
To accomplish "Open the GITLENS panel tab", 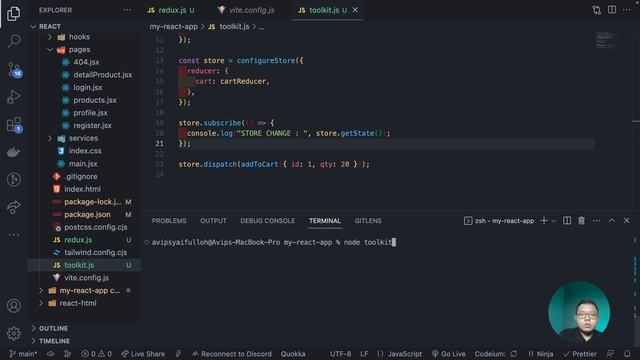I will click(x=368, y=220).
